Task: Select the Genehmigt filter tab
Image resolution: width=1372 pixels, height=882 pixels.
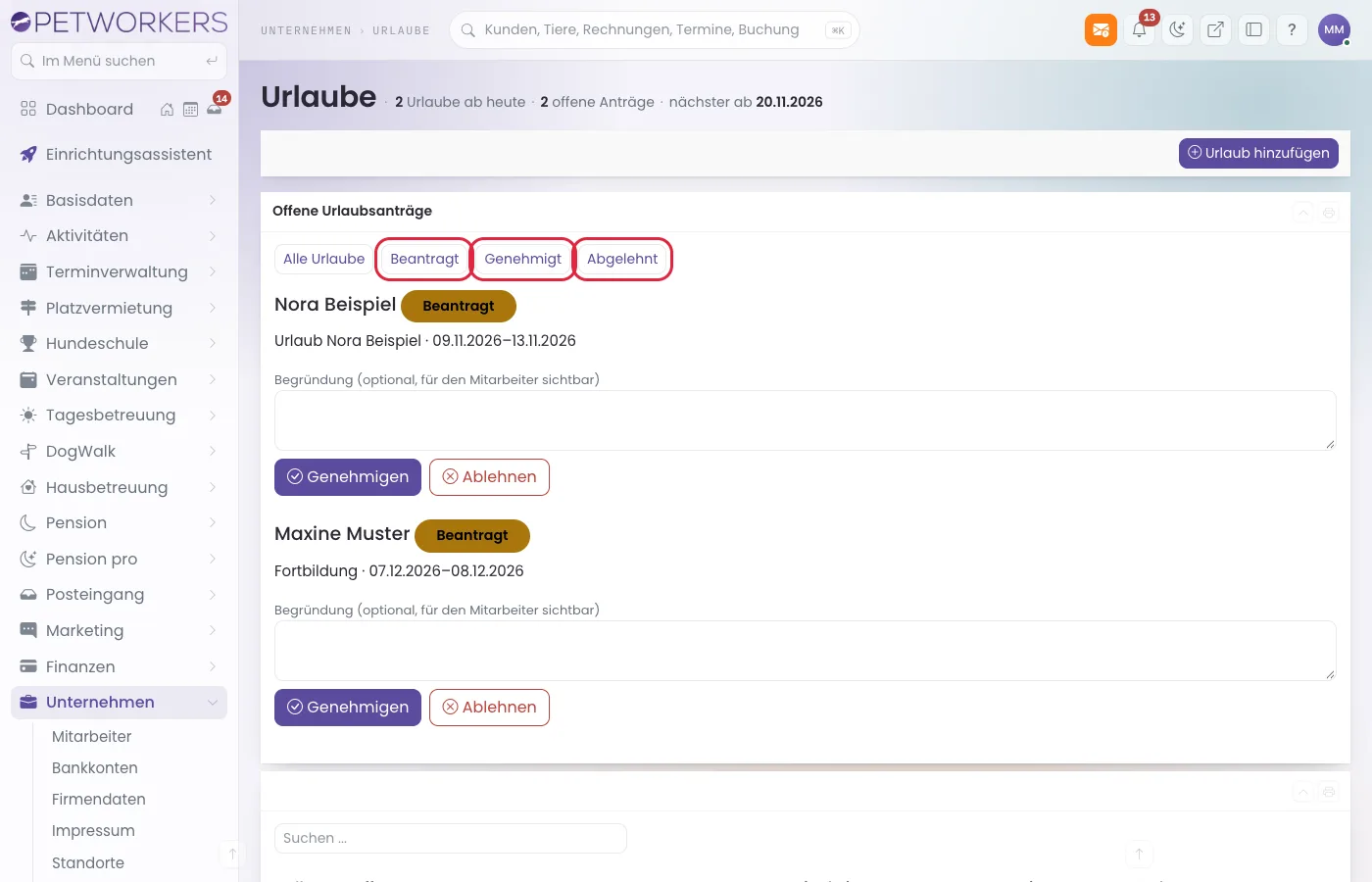Action: click(x=523, y=259)
